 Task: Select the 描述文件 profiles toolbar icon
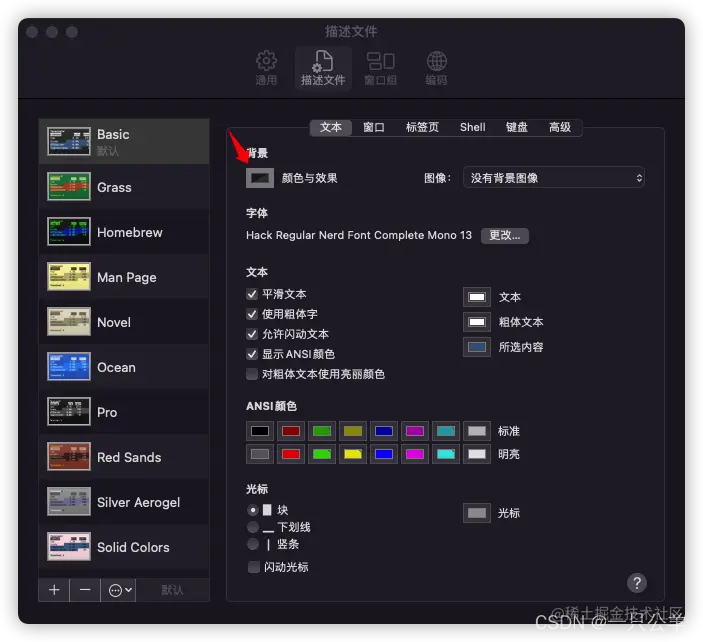(x=323, y=68)
